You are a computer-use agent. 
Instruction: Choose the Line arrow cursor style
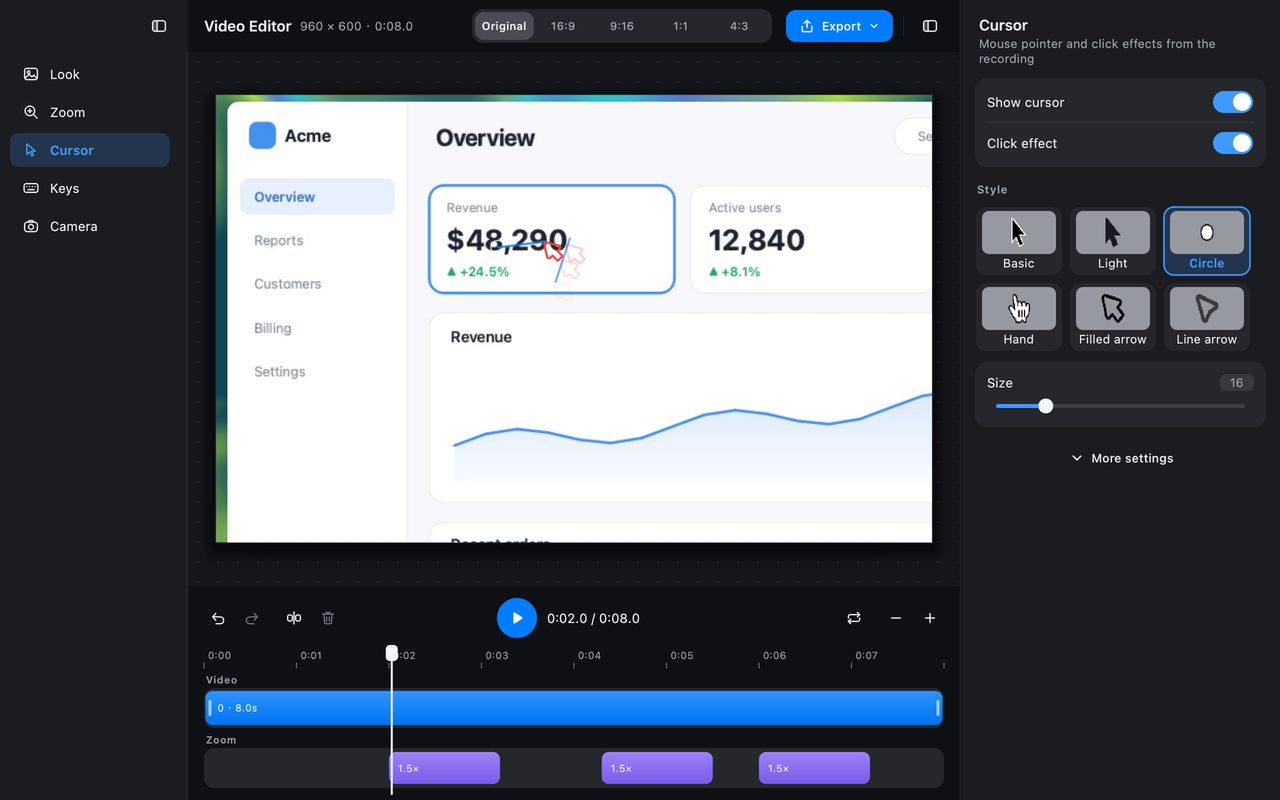(x=1207, y=317)
